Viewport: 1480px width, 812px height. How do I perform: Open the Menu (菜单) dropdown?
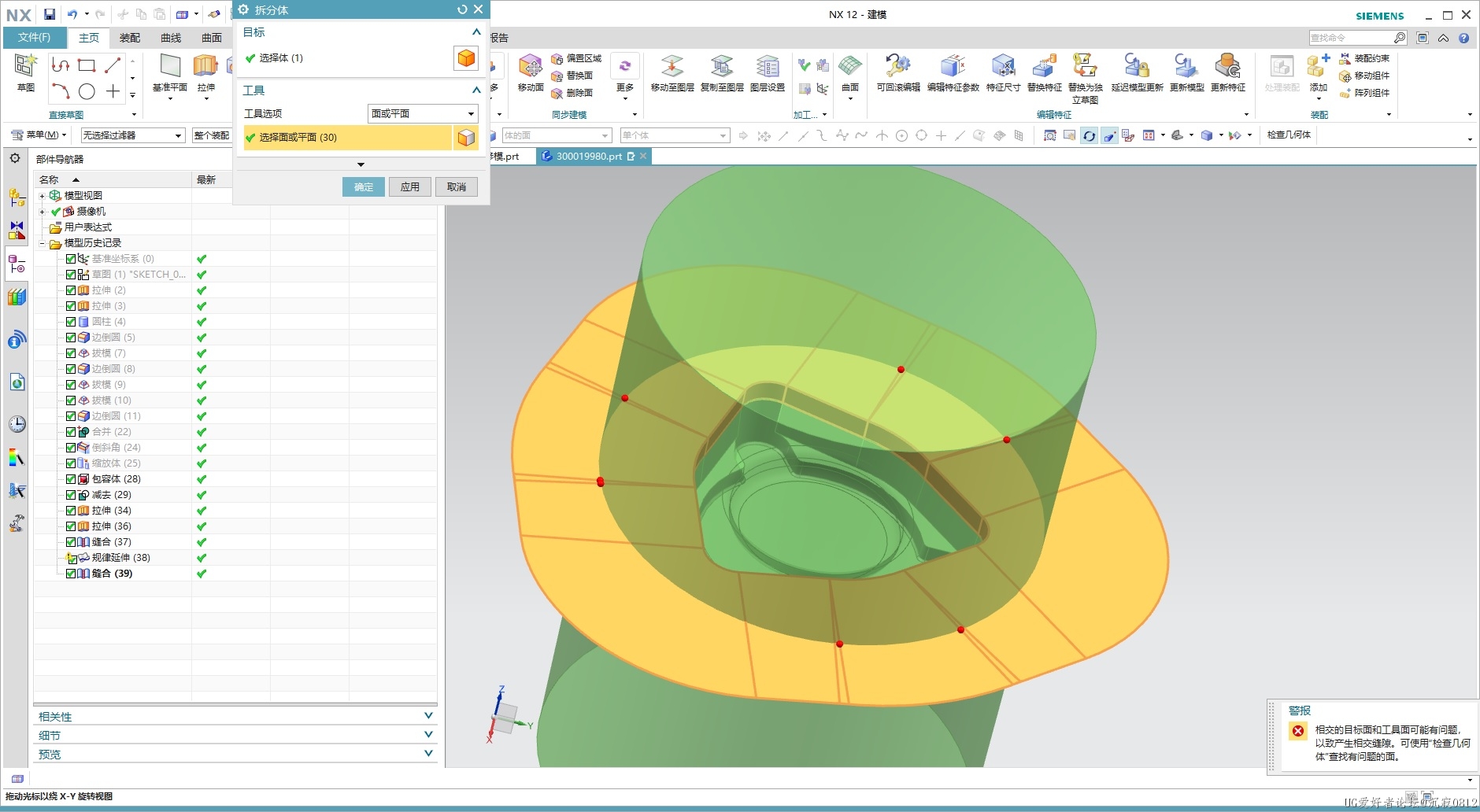click(x=39, y=135)
